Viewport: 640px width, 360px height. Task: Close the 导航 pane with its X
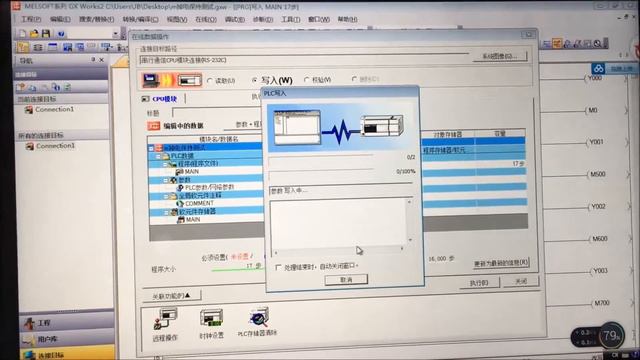point(102,60)
